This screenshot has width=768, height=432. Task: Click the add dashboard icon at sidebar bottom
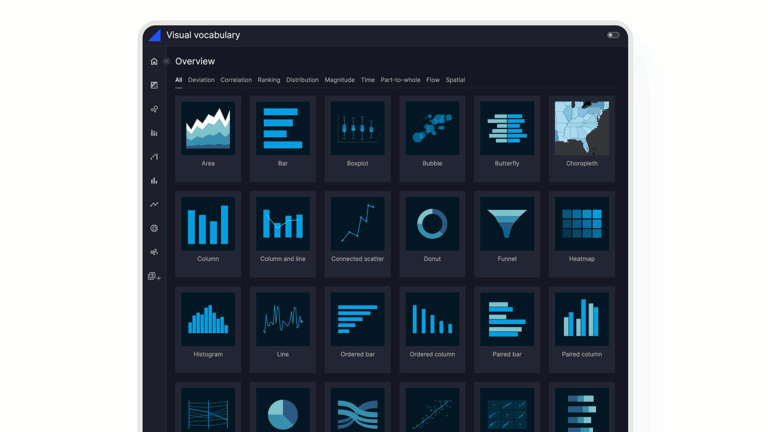tap(154, 277)
